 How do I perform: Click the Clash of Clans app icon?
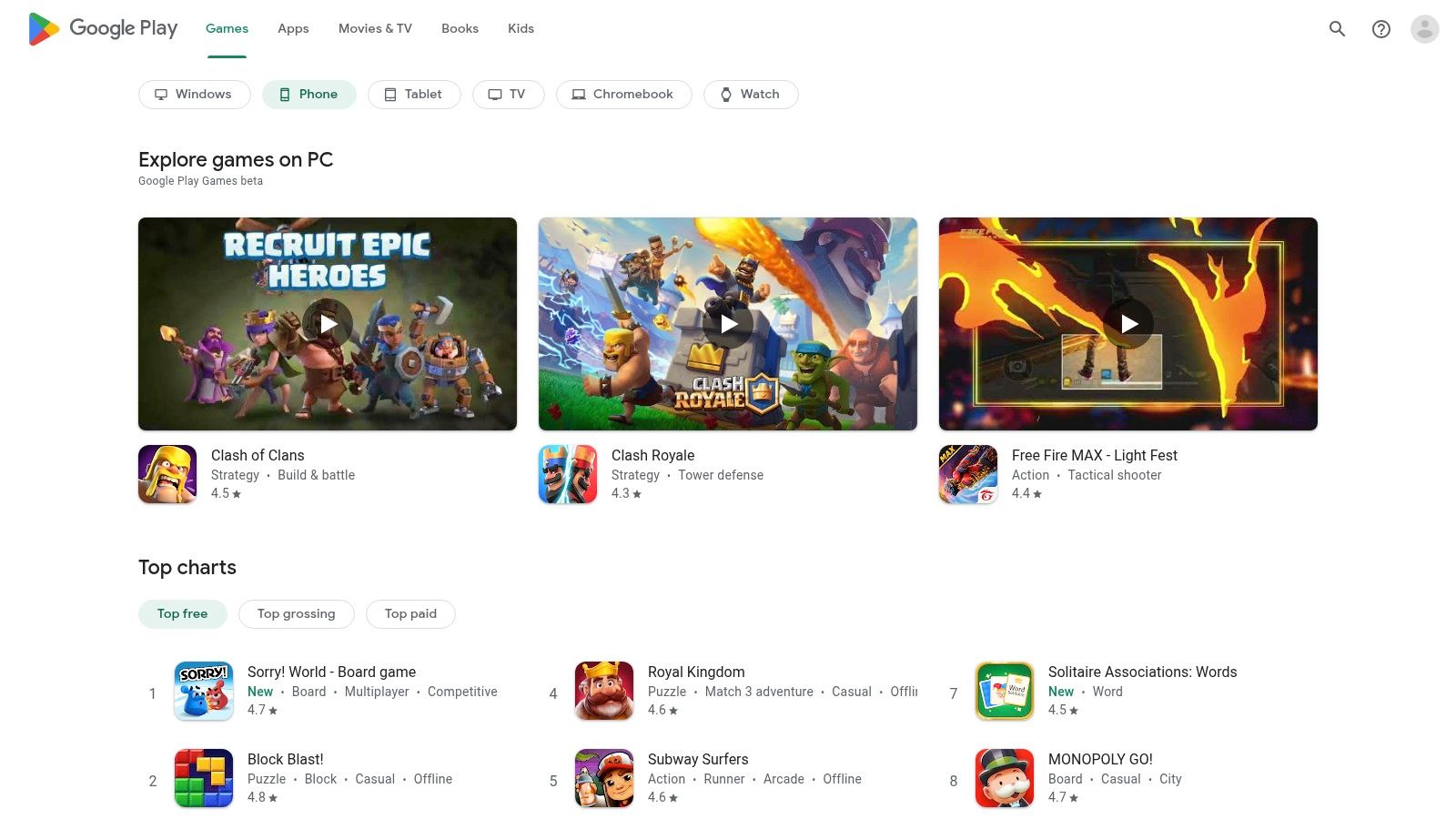pos(167,473)
